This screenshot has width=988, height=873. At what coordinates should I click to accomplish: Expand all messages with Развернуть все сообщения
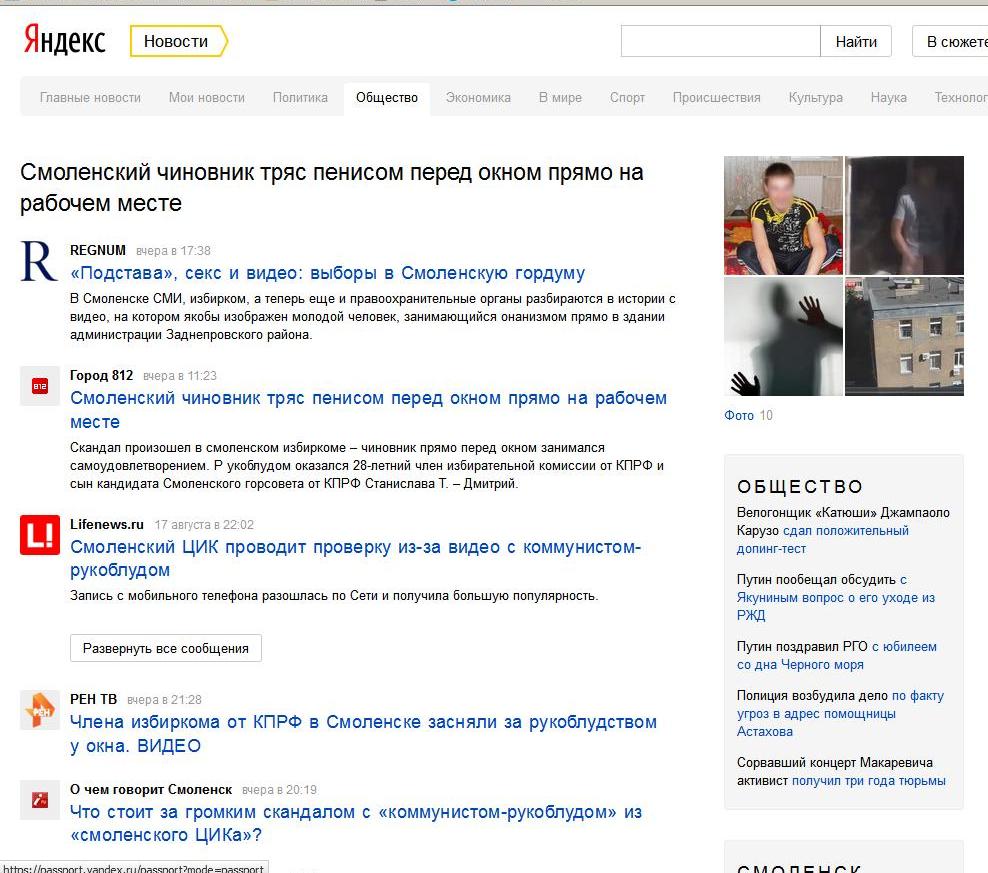(166, 648)
